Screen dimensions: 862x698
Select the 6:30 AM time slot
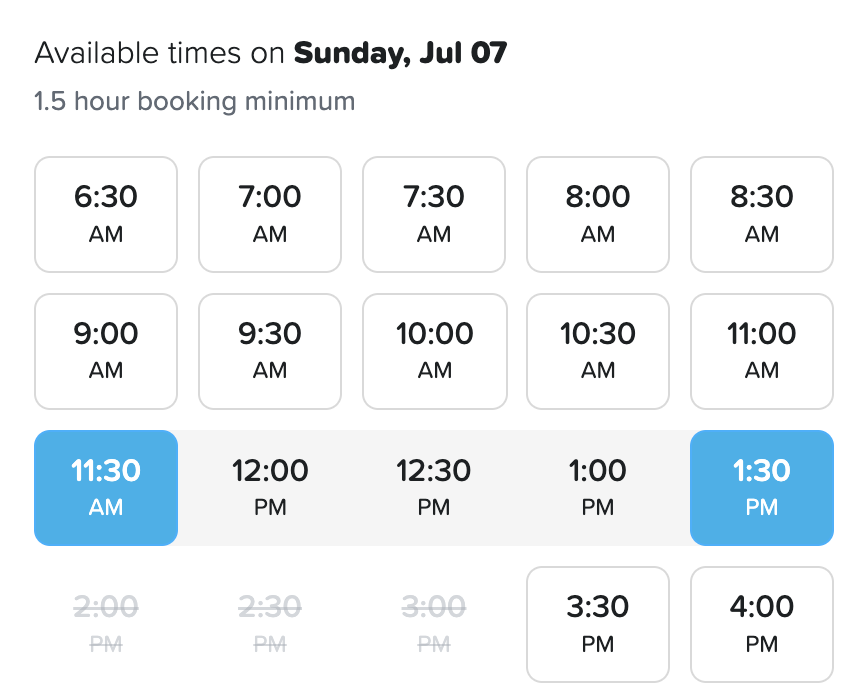click(x=106, y=214)
